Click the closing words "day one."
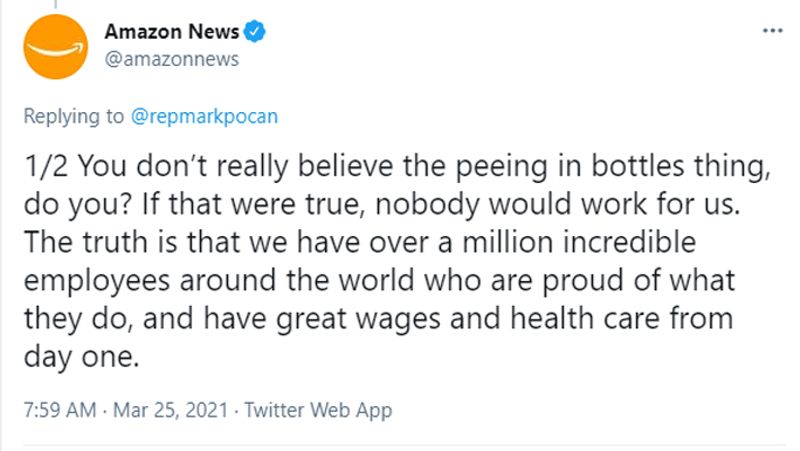 pyautogui.click(x=82, y=357)
